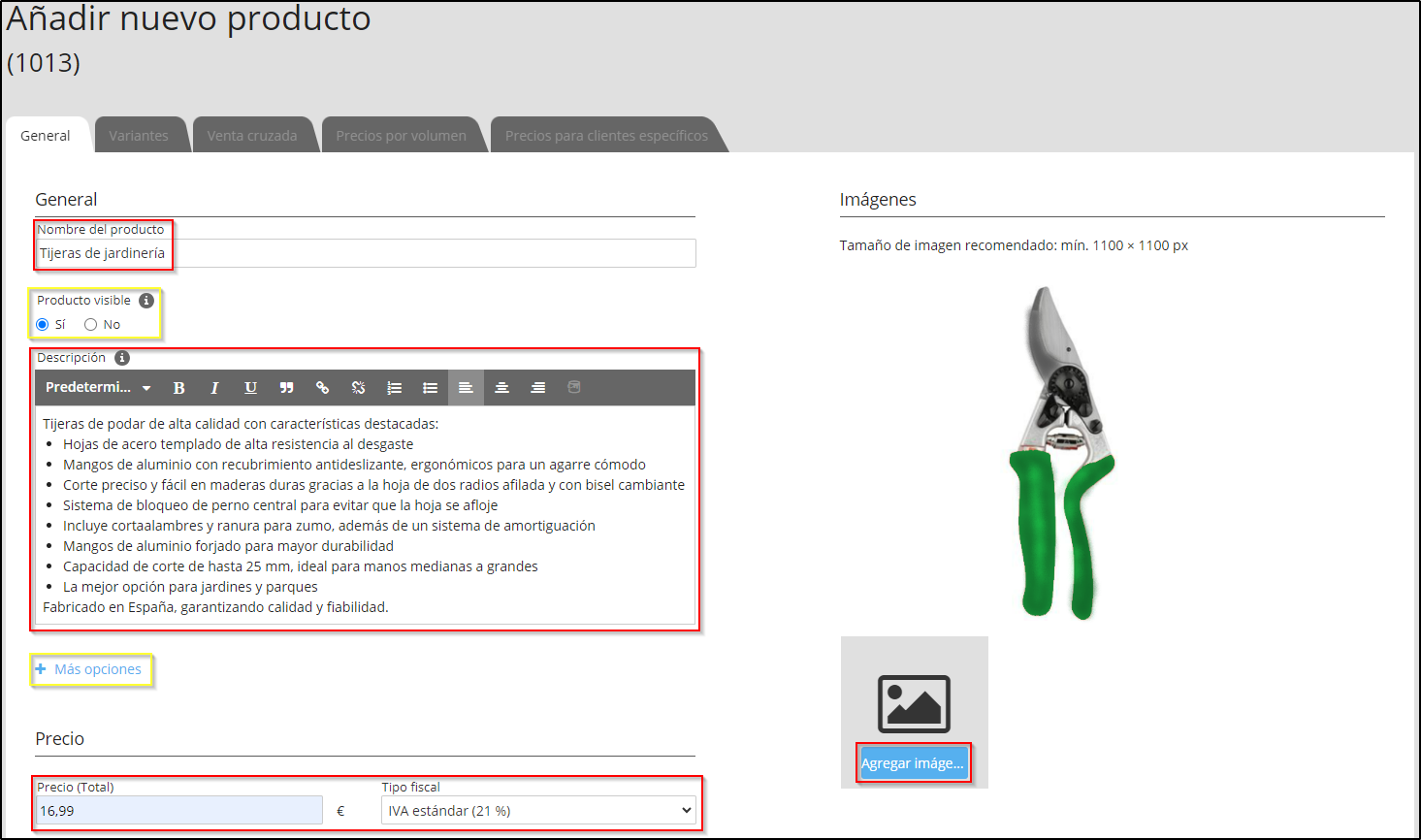1421x840 pixels.
Task: Center align the description text
Action: point(501,388)
